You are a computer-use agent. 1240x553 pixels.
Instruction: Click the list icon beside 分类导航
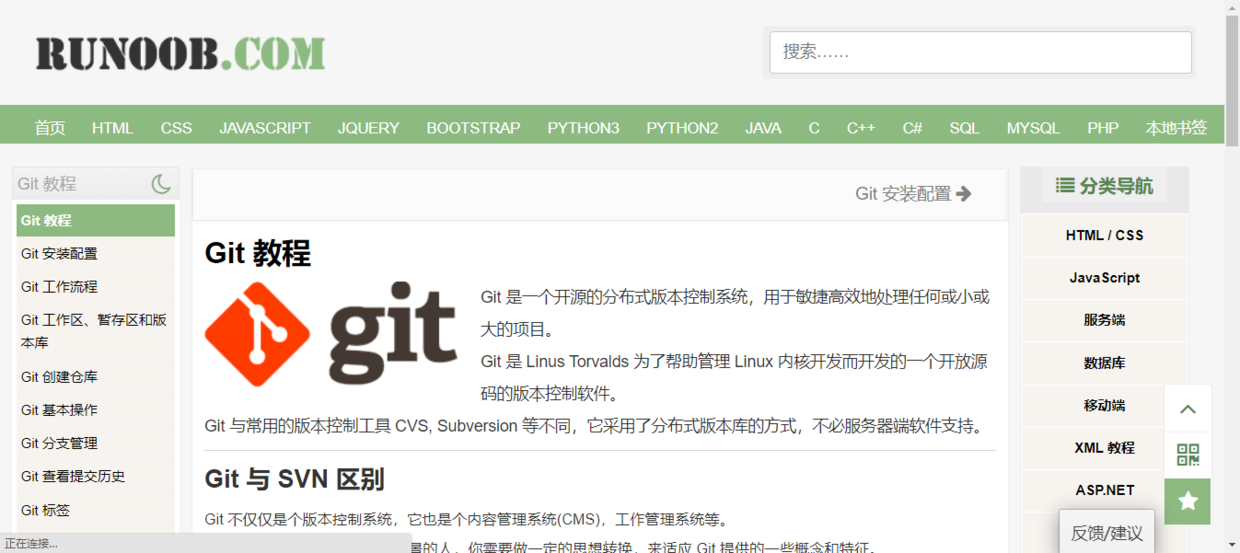click(1066, 185)
